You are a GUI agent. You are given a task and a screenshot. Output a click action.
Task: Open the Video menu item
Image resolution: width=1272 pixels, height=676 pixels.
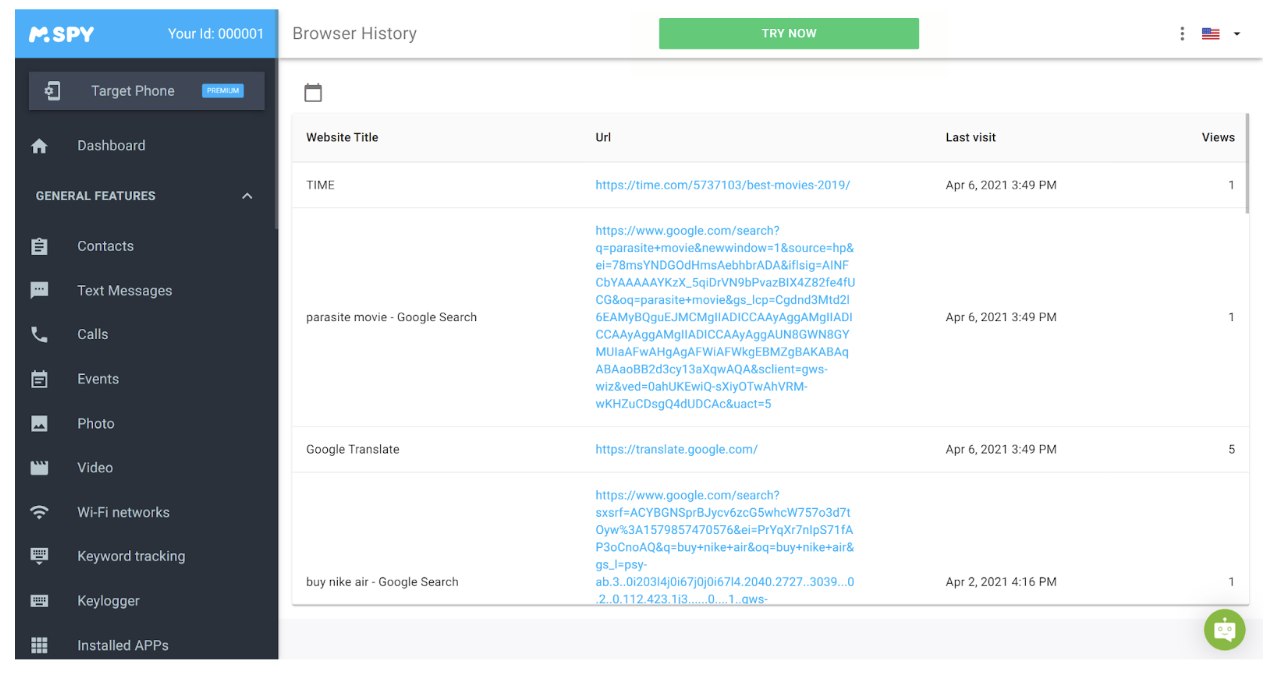click(95, 468)
